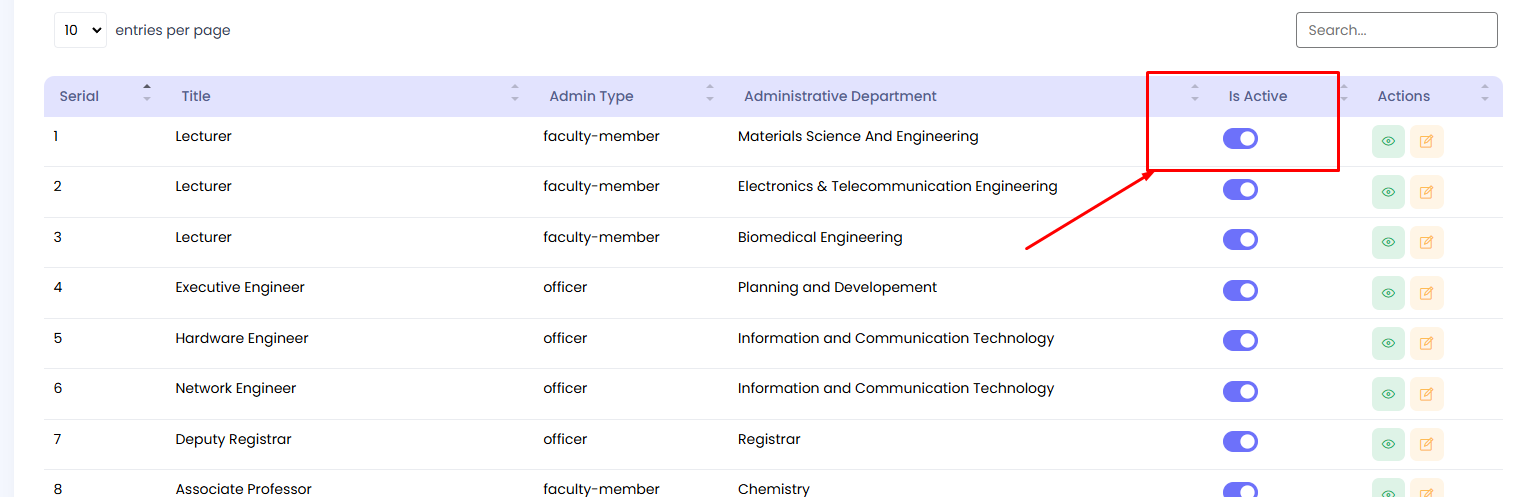View the Deputy Registrar record
The width and height of the screenshot is (1533, 497).
1388,444
